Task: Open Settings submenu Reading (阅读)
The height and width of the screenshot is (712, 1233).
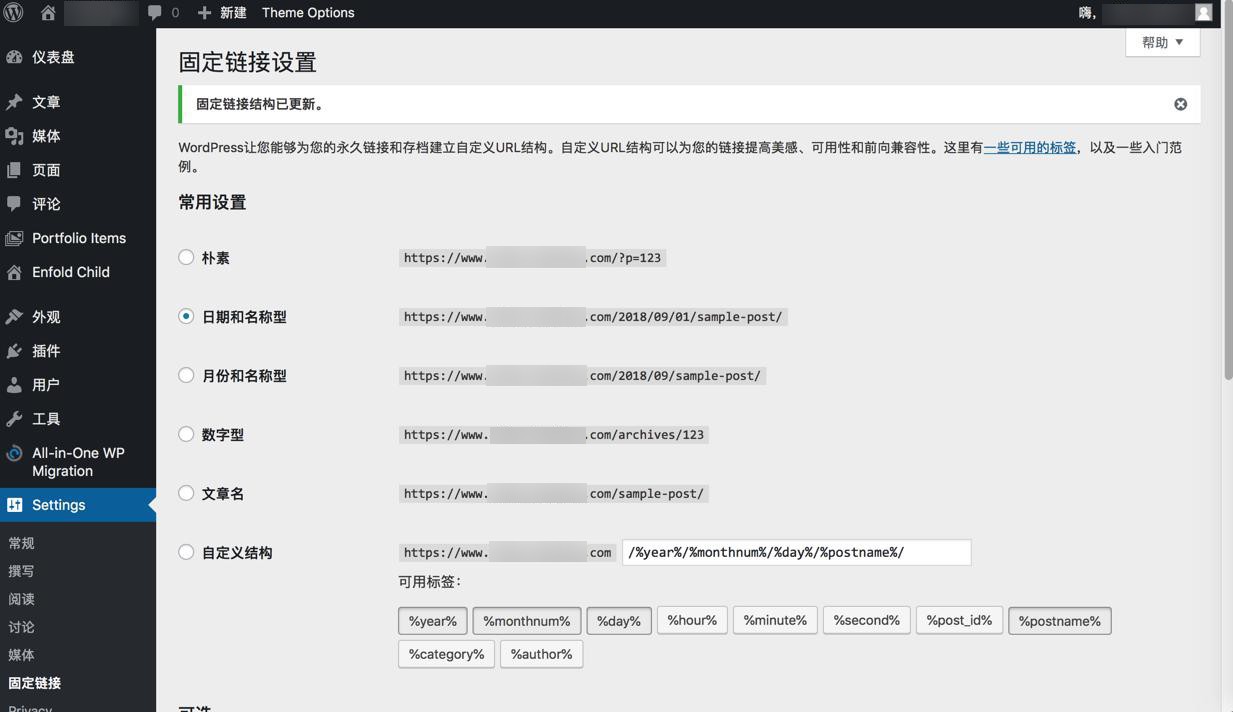Action: point(21,599)
